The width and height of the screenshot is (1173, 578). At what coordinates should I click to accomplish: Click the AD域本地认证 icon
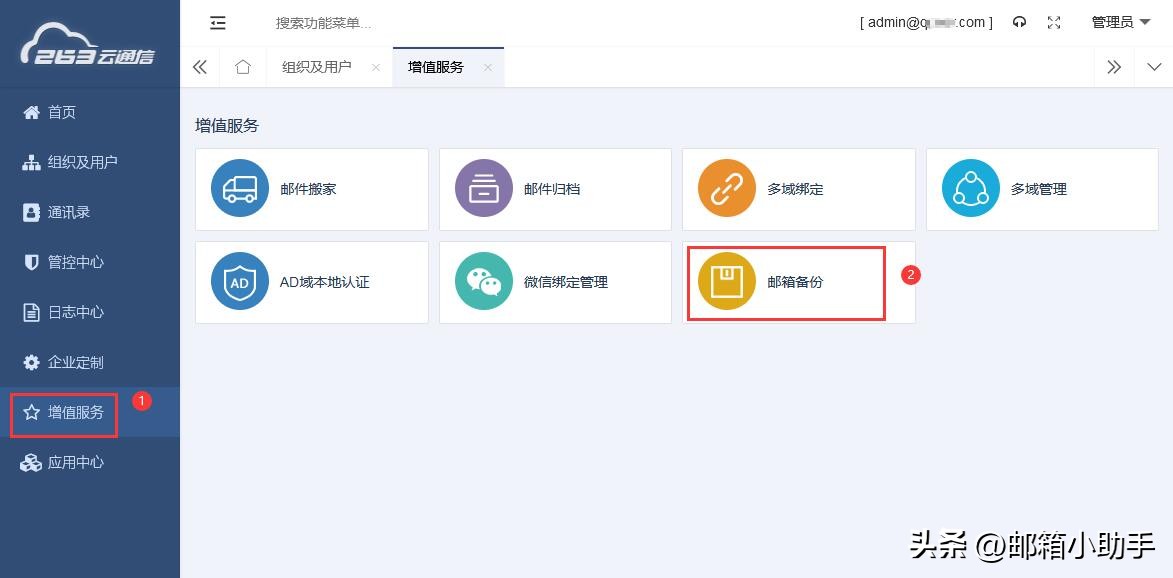(x=240, y=282)
